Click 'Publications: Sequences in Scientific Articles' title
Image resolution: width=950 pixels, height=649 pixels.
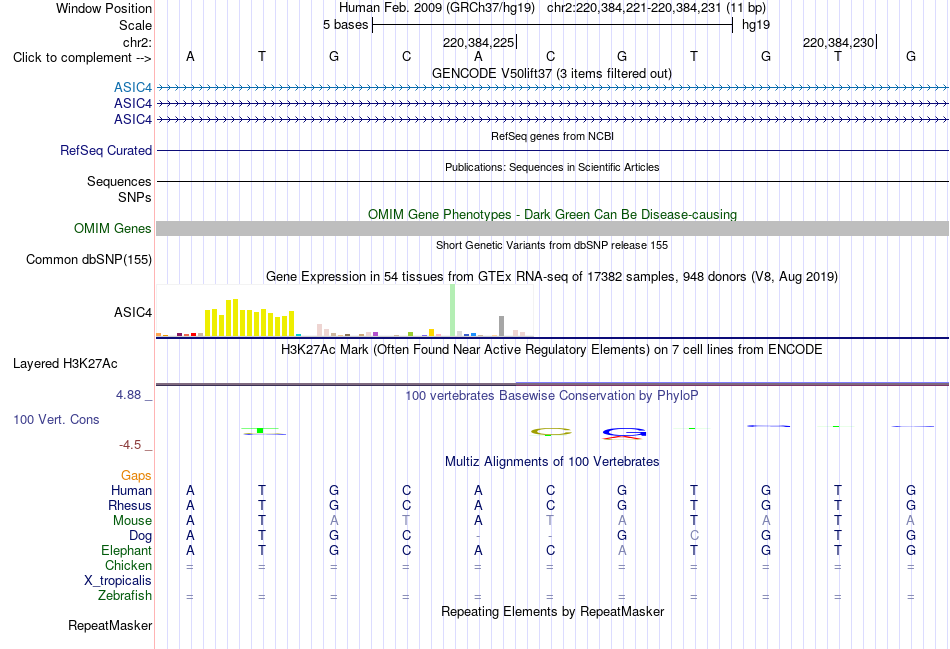552,167
